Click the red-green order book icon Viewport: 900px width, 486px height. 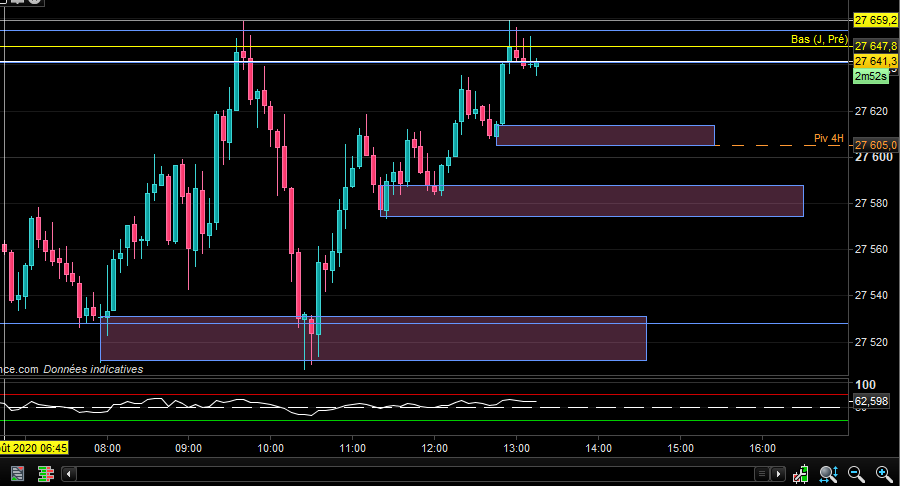45,474
